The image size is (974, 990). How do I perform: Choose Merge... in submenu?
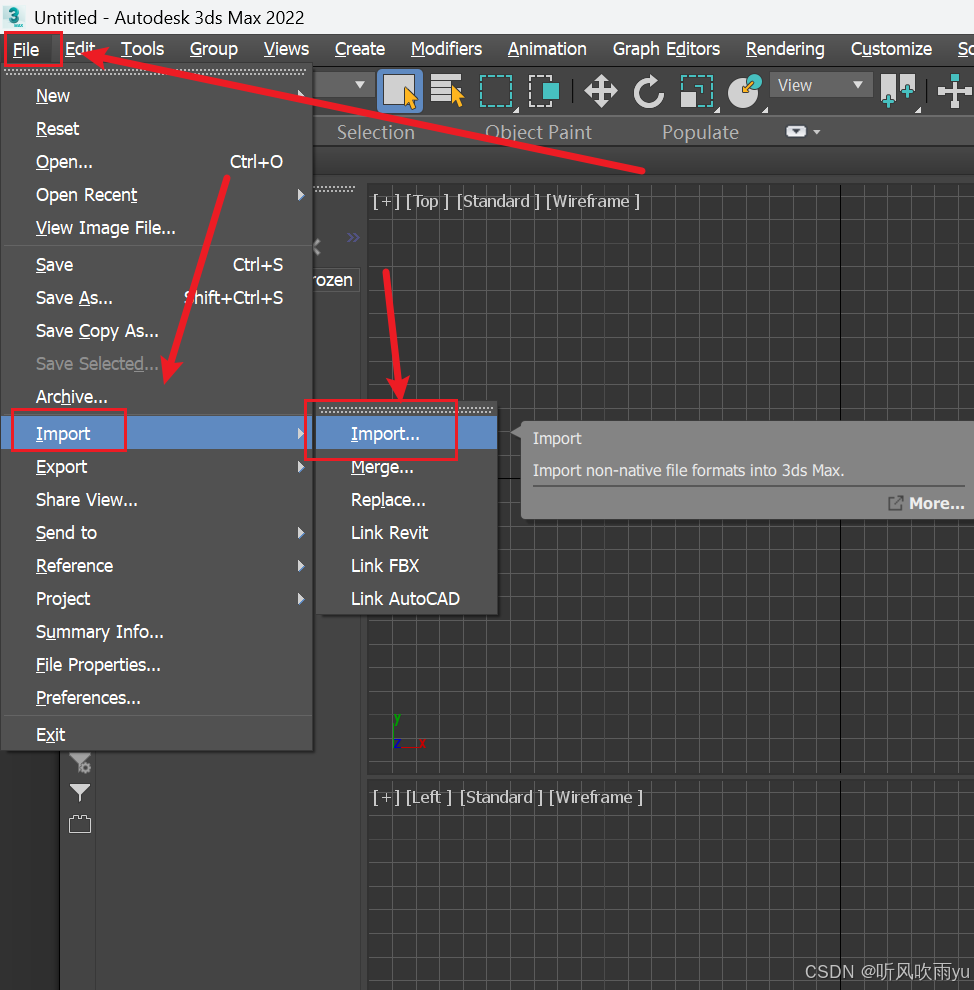point(407,467)
